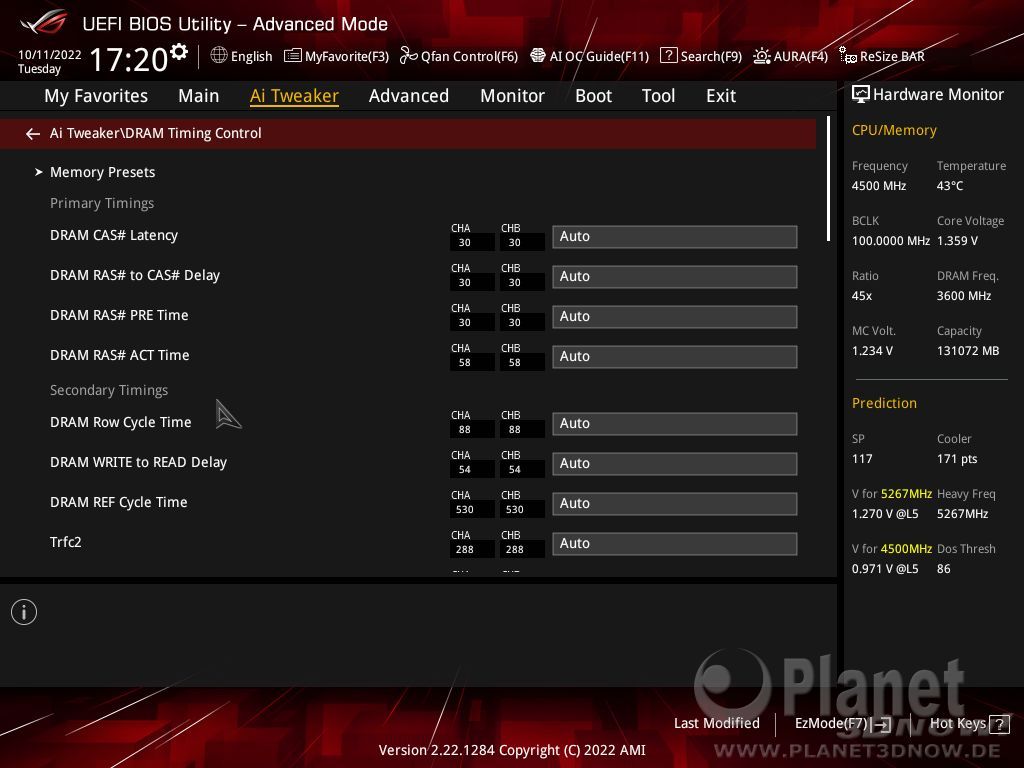Screen dimensions: 1024x768
Task: Click DRAM RAS# to CAS# Delay label
Action: coord(135,275)
